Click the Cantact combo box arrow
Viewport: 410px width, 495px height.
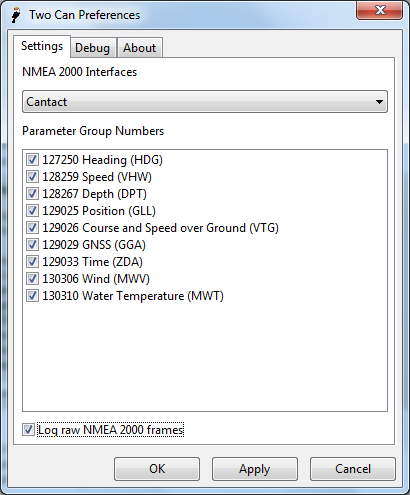[379, 102]
